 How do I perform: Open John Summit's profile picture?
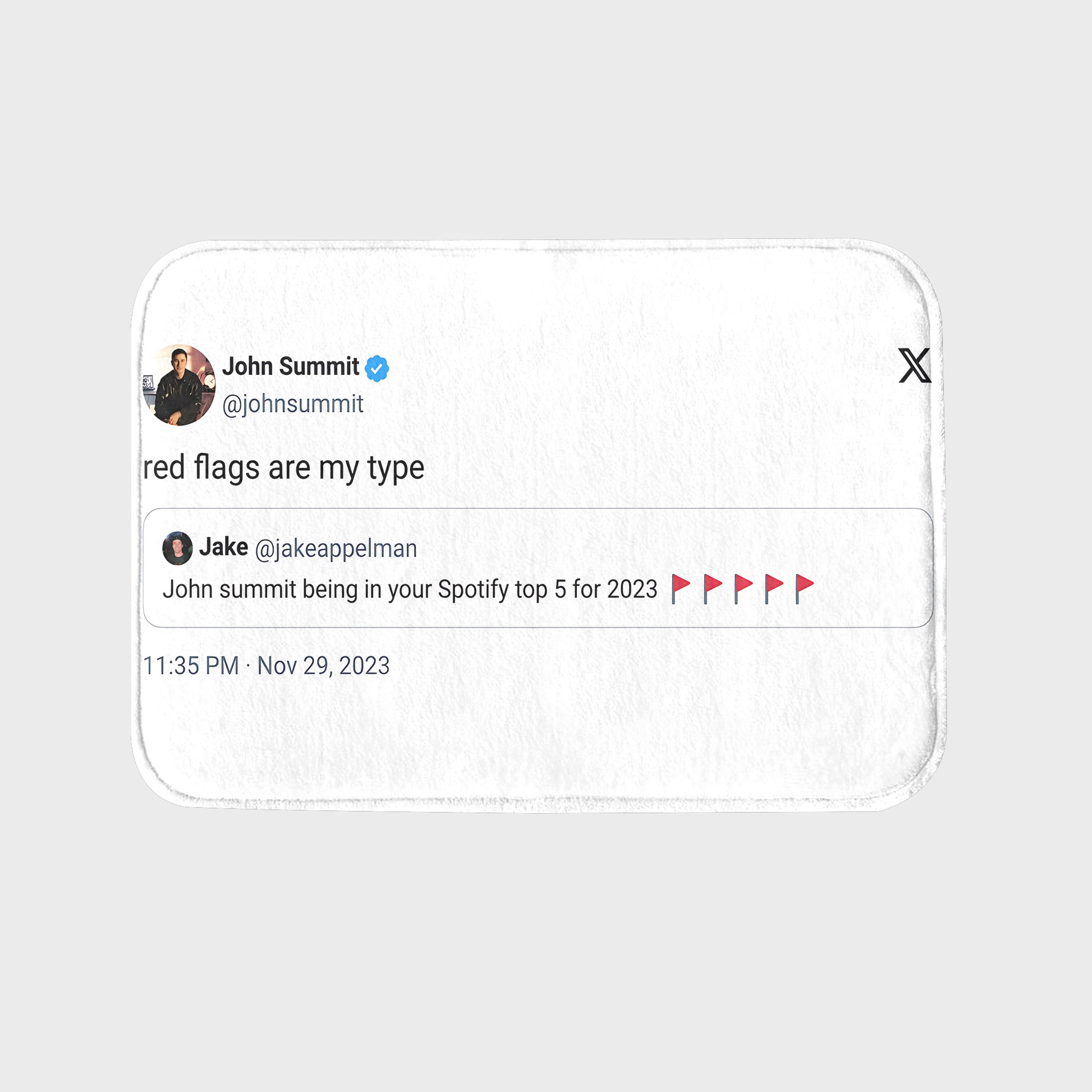179,385
